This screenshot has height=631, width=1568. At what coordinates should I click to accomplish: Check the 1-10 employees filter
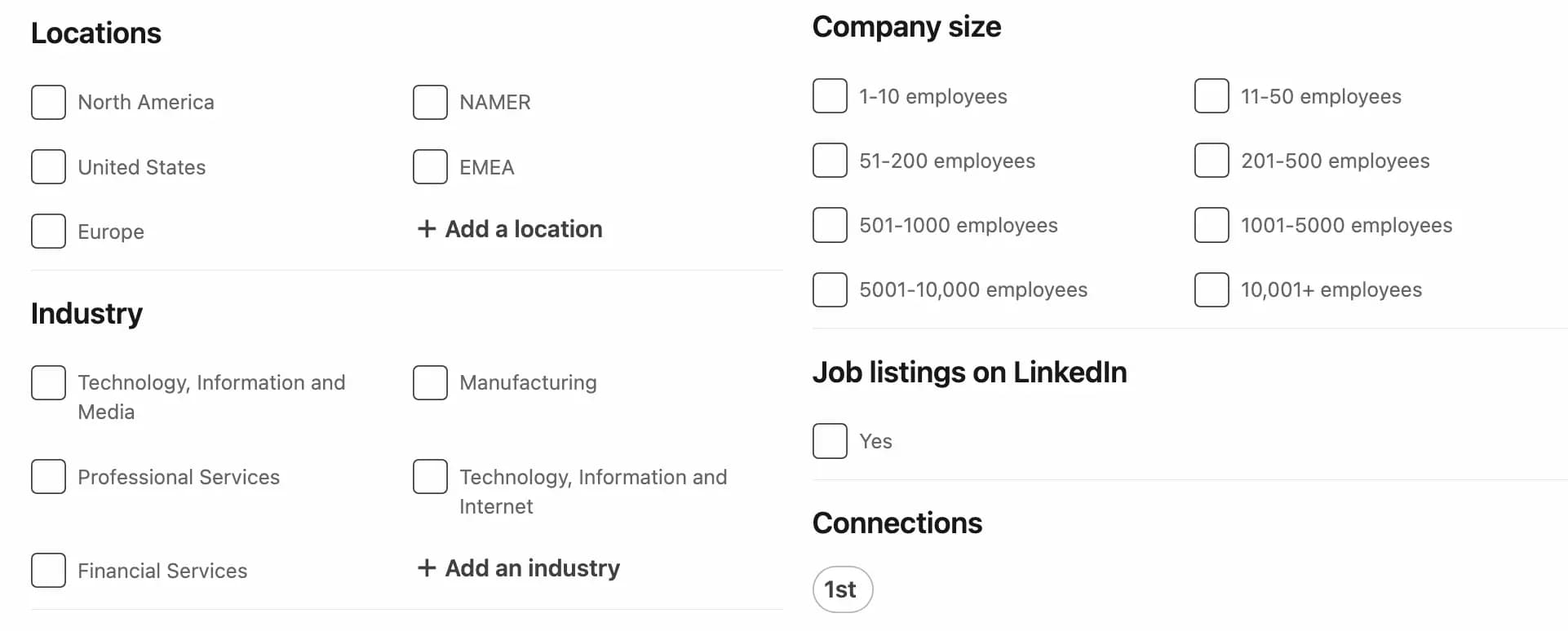pyautogui.click(x=829, y=95)
